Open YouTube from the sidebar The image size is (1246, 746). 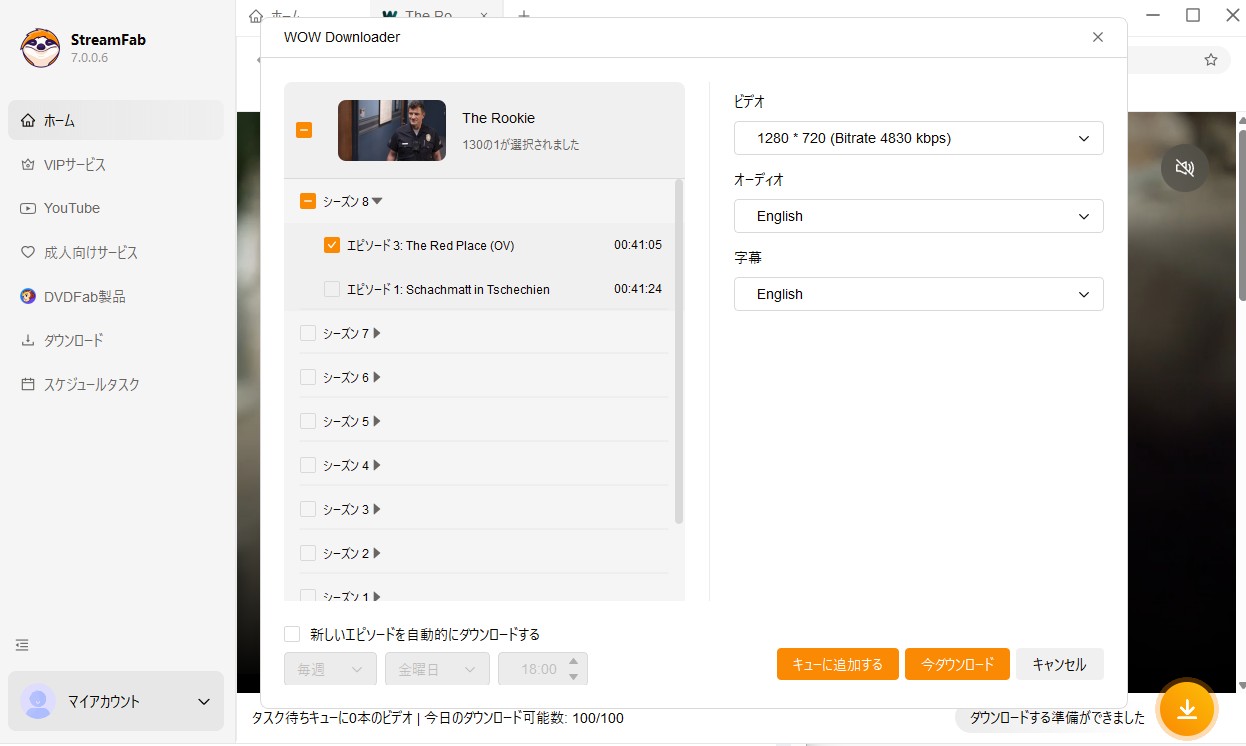coord(71,208)
